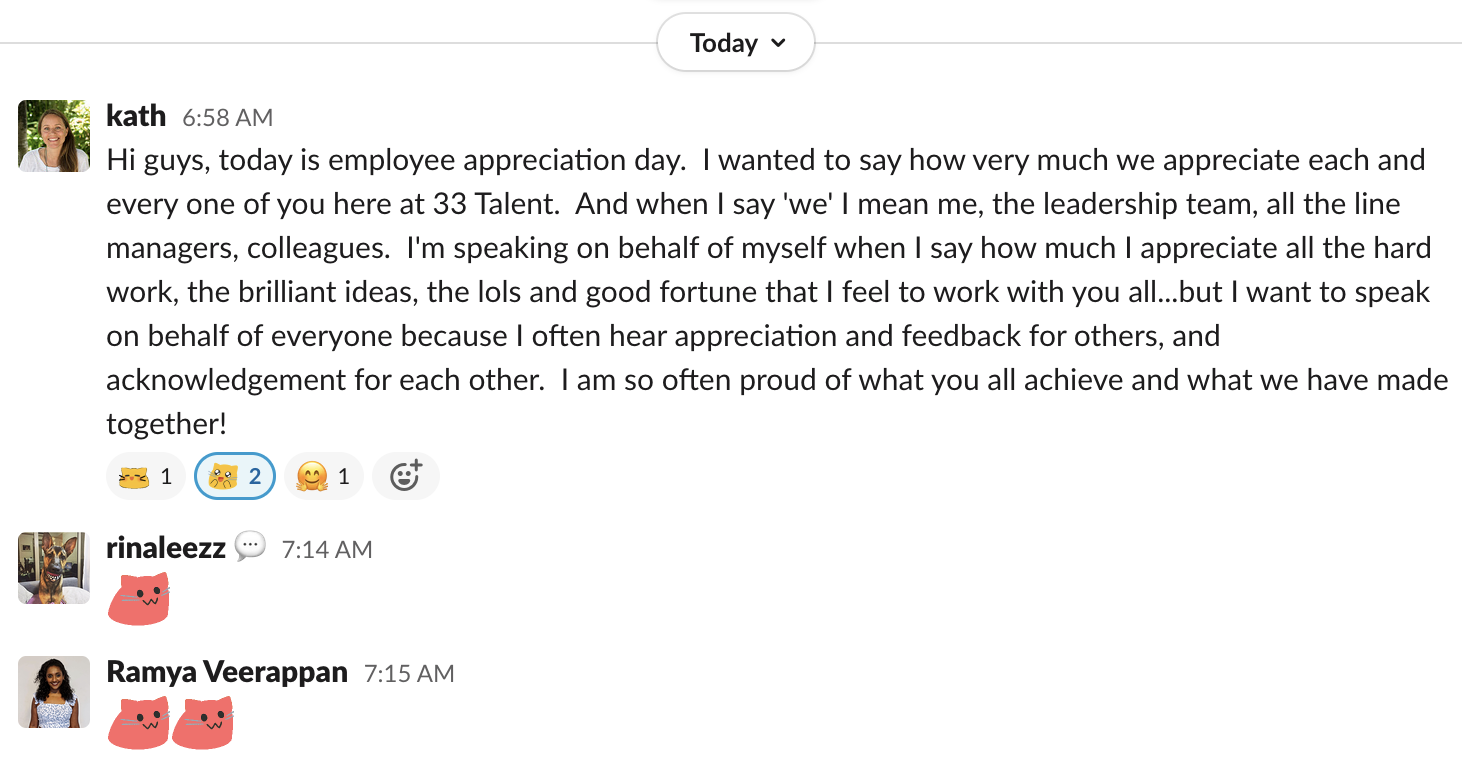Open Ramya Veerappan's avatar photo
Viewport: 1462px width, 766px height.
54,692
